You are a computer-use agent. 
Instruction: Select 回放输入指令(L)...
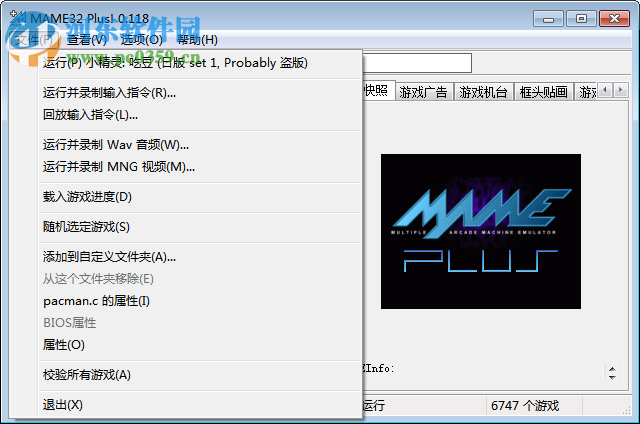[200, 115]
